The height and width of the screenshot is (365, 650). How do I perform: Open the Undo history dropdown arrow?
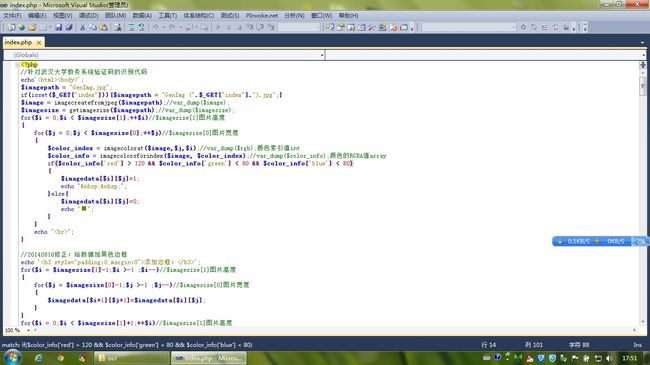pyautogui.click(x=163, y=27)
